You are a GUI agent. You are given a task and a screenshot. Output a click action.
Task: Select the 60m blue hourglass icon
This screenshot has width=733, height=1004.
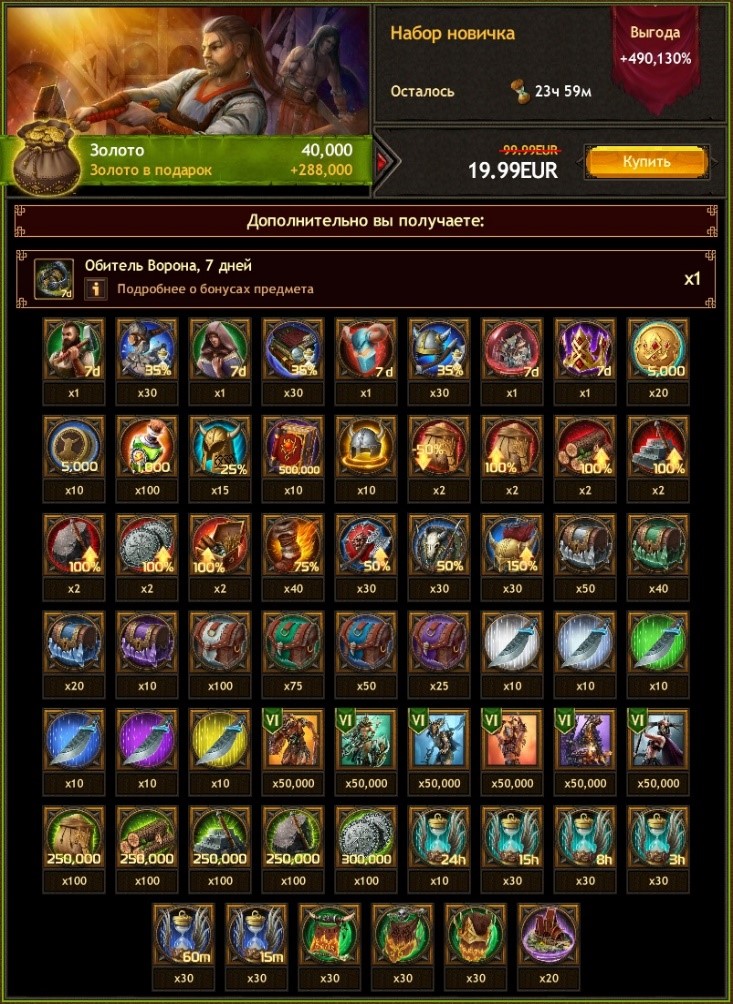pos(184,934)
